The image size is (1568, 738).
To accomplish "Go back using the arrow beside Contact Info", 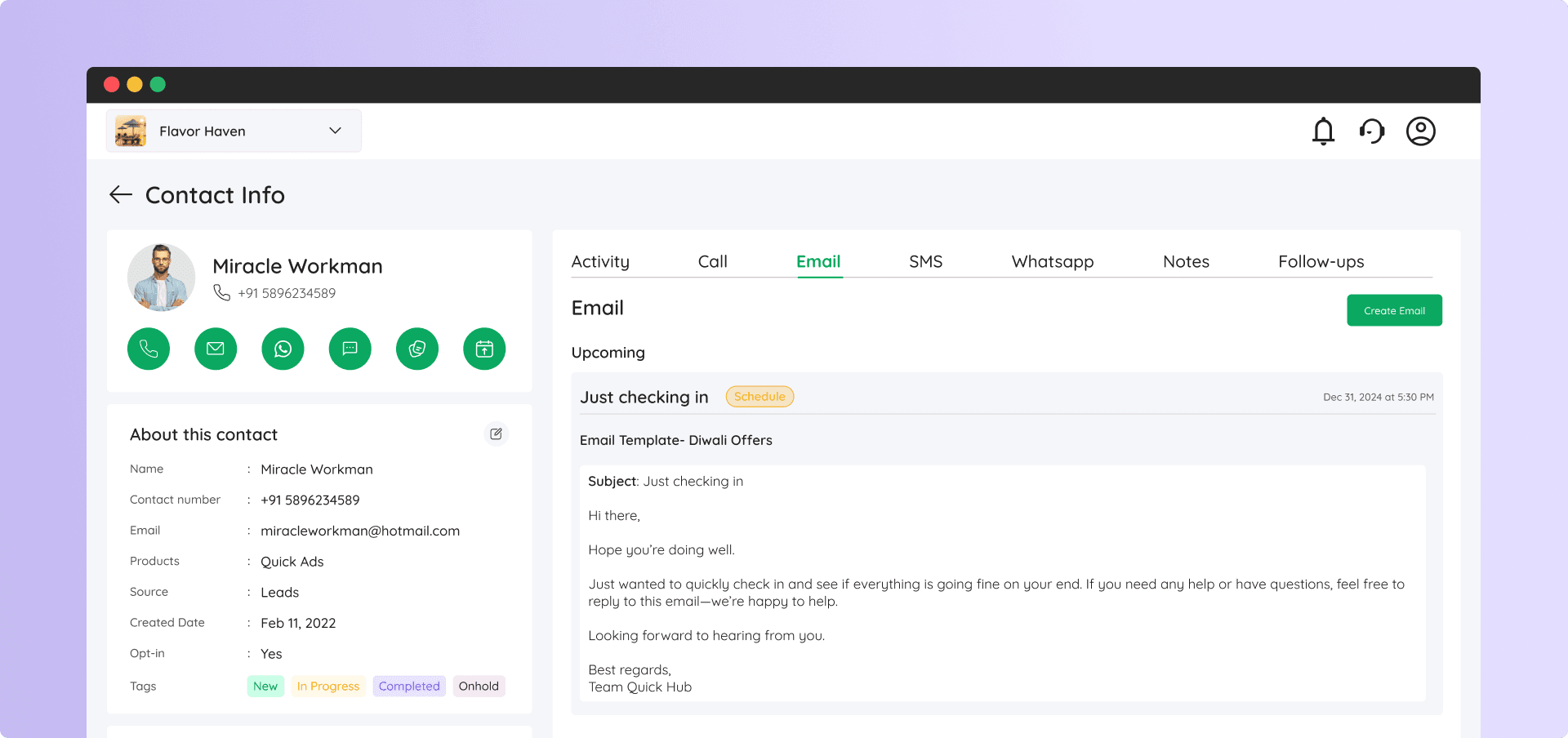I will pos(121,195).
